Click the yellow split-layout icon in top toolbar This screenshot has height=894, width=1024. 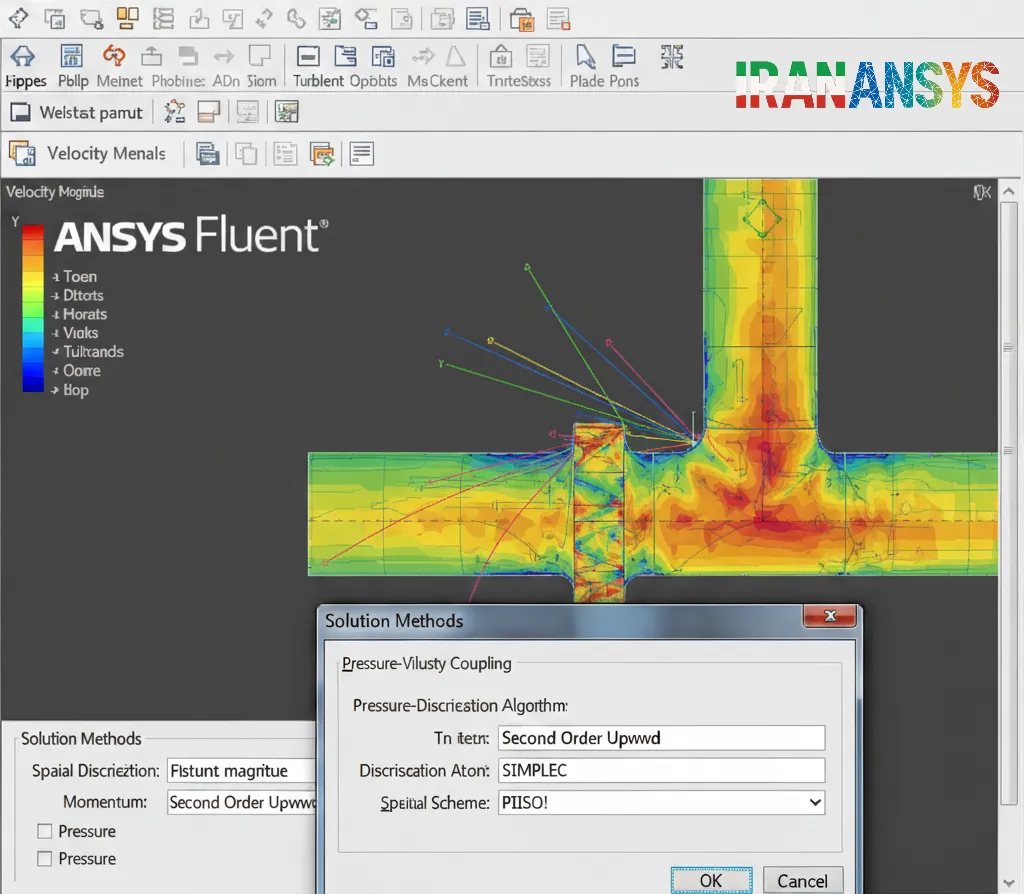tap(127, 18)
